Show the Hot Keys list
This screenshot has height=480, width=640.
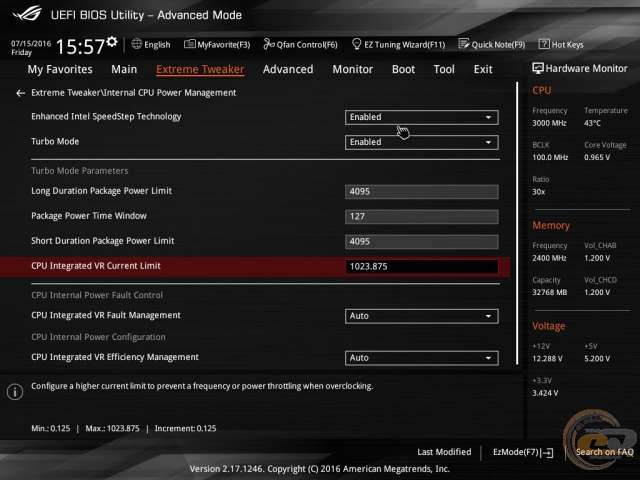click(x=561, y=44)
